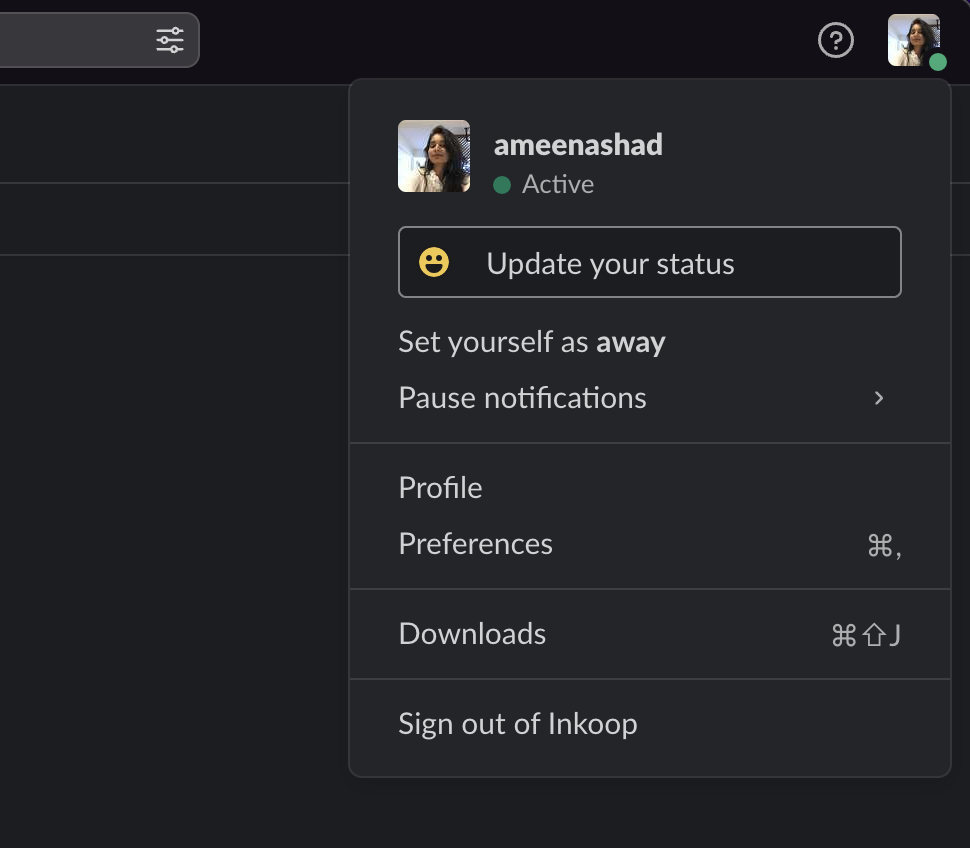Click the smiley emoji in status box
This screenshot has width=970, height=848.
(x=434, y=262)
